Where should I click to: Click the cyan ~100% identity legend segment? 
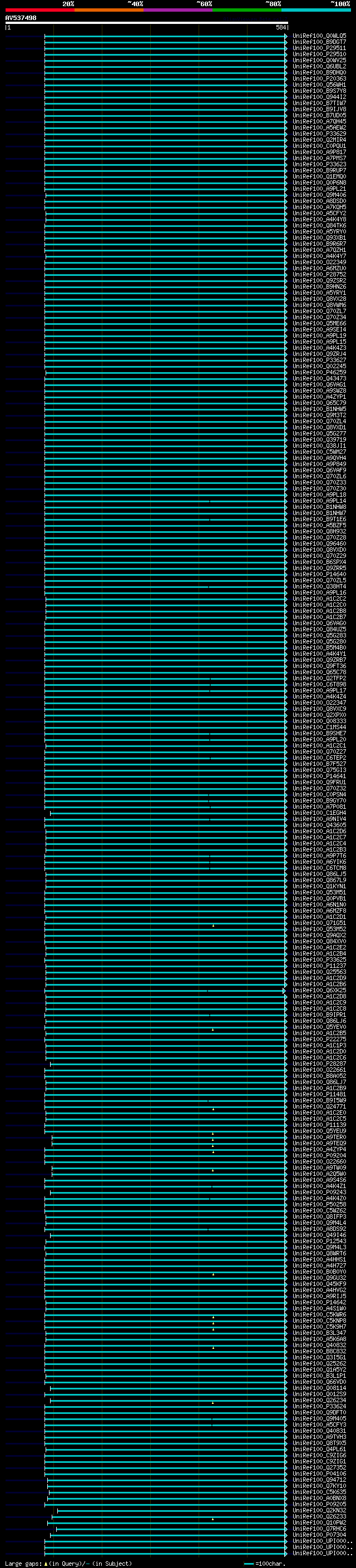pos(316,10)
